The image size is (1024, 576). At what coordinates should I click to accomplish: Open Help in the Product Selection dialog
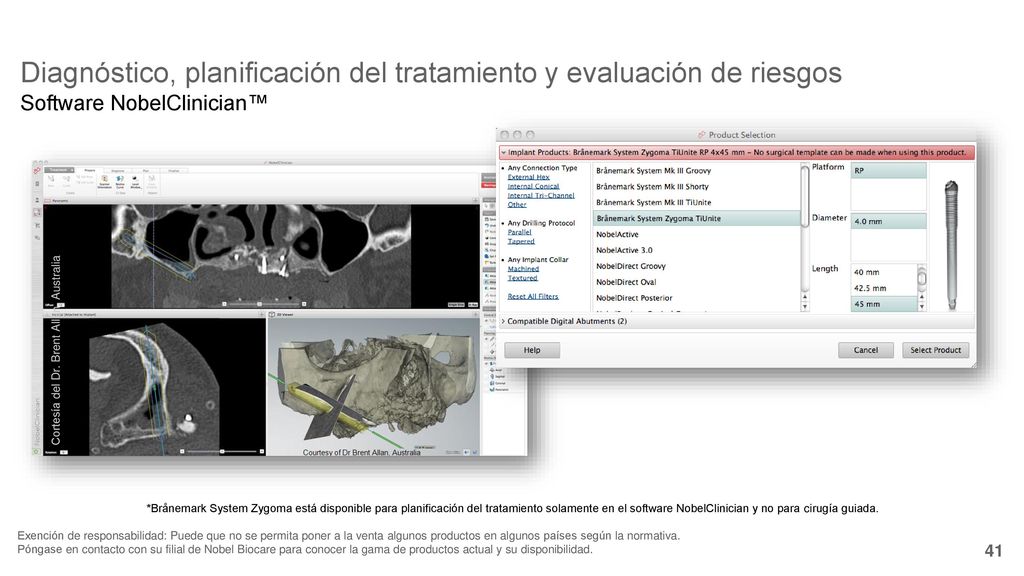point(532,350)
